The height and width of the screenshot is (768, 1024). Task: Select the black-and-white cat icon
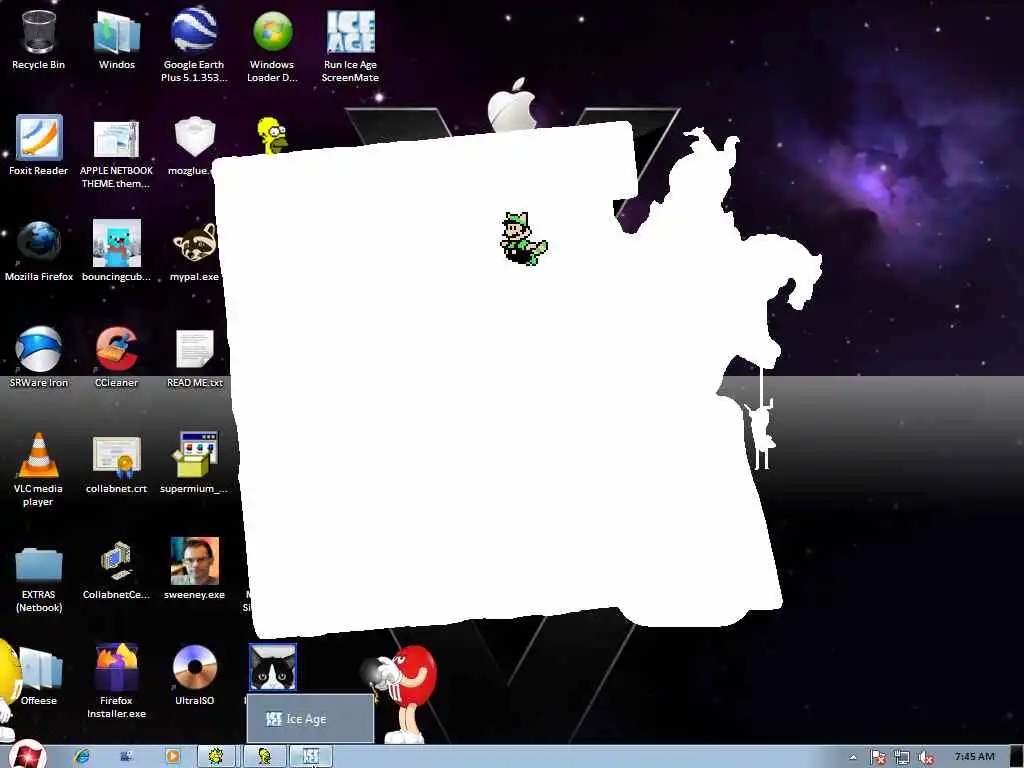272,667
